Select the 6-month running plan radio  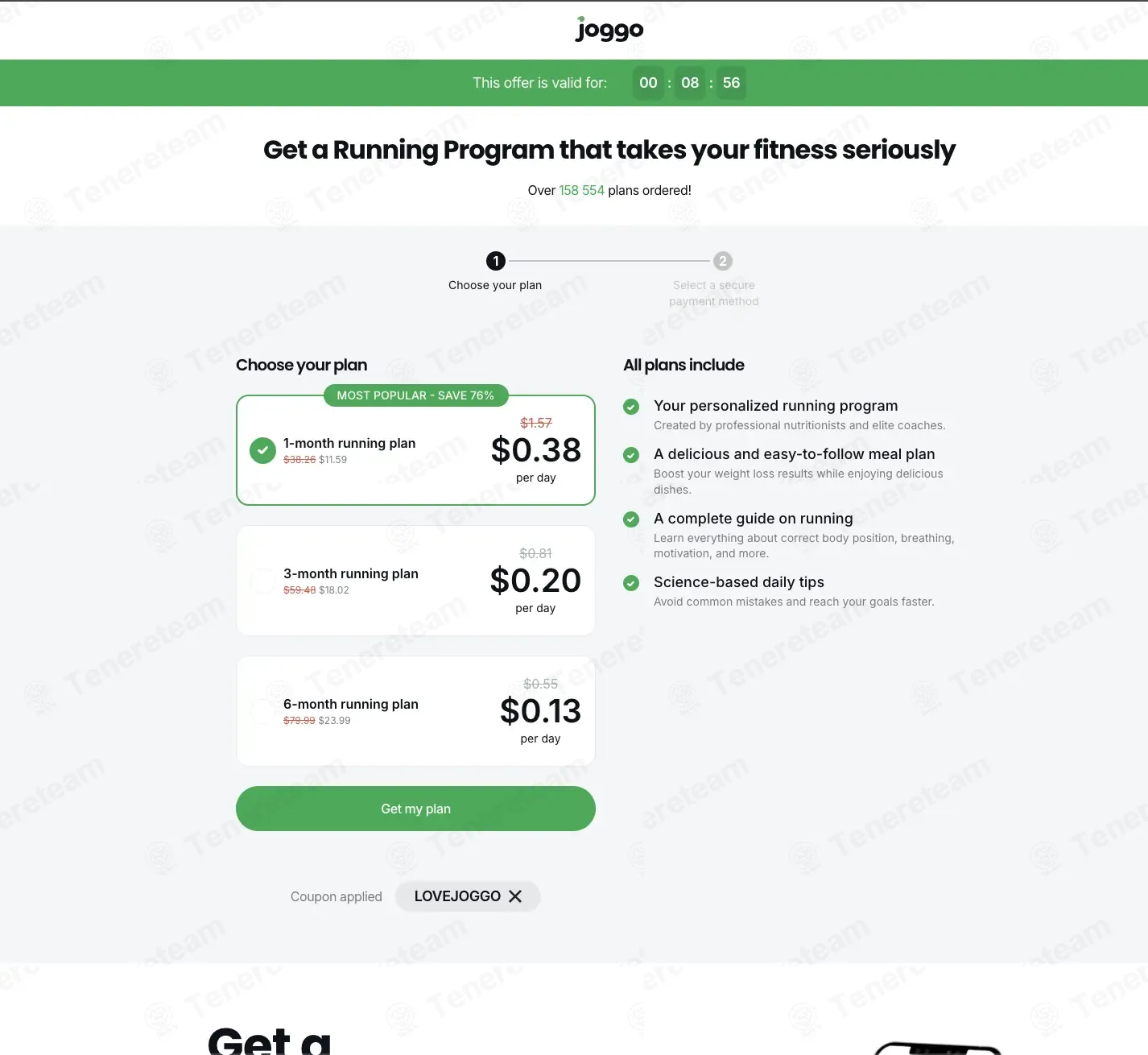pyautogui.click(x=262, y=711)
